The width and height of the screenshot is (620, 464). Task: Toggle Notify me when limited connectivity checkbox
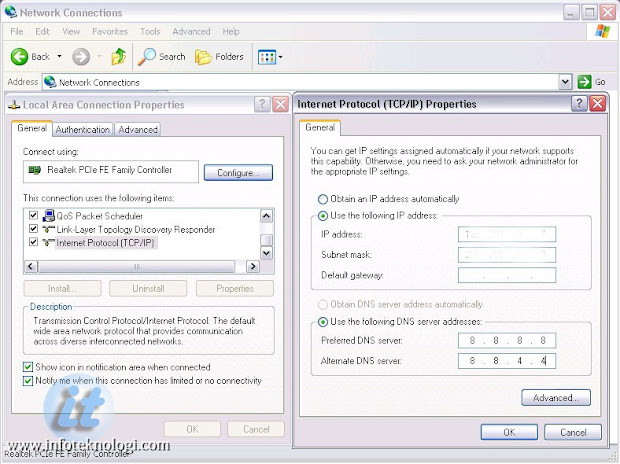(28, 381)
